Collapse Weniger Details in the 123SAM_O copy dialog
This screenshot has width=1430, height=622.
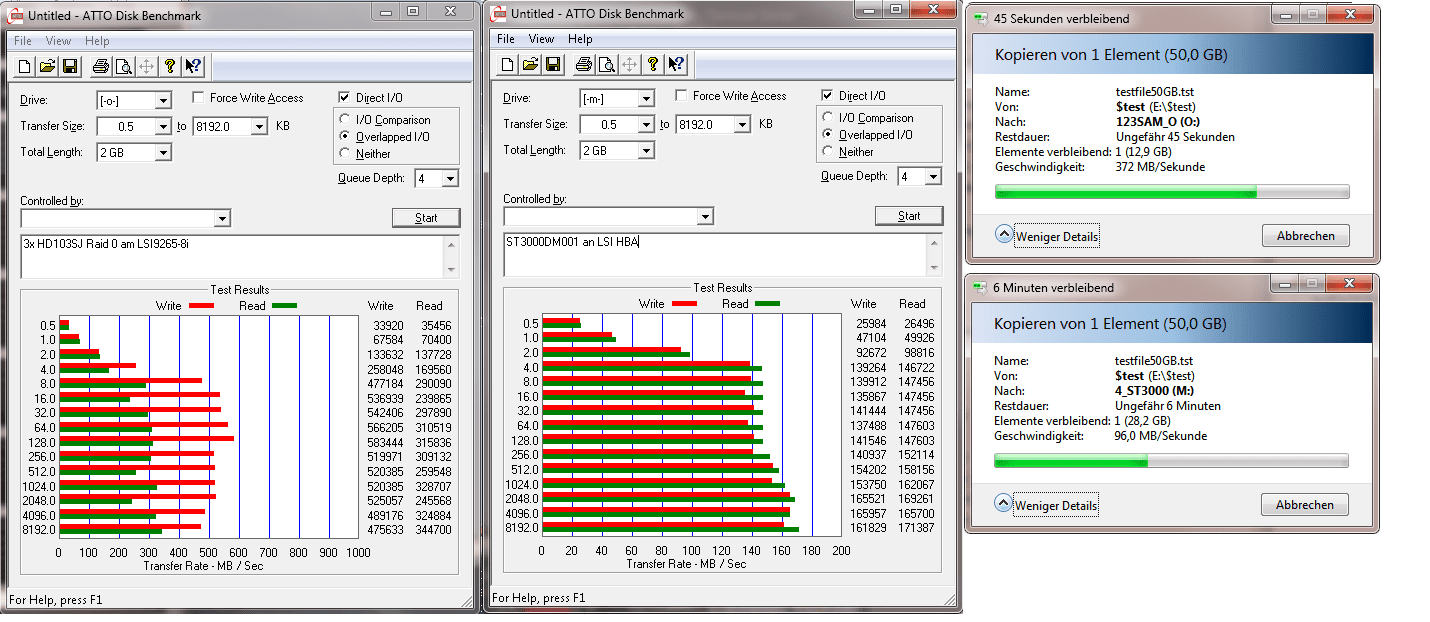coord(1047,236)
